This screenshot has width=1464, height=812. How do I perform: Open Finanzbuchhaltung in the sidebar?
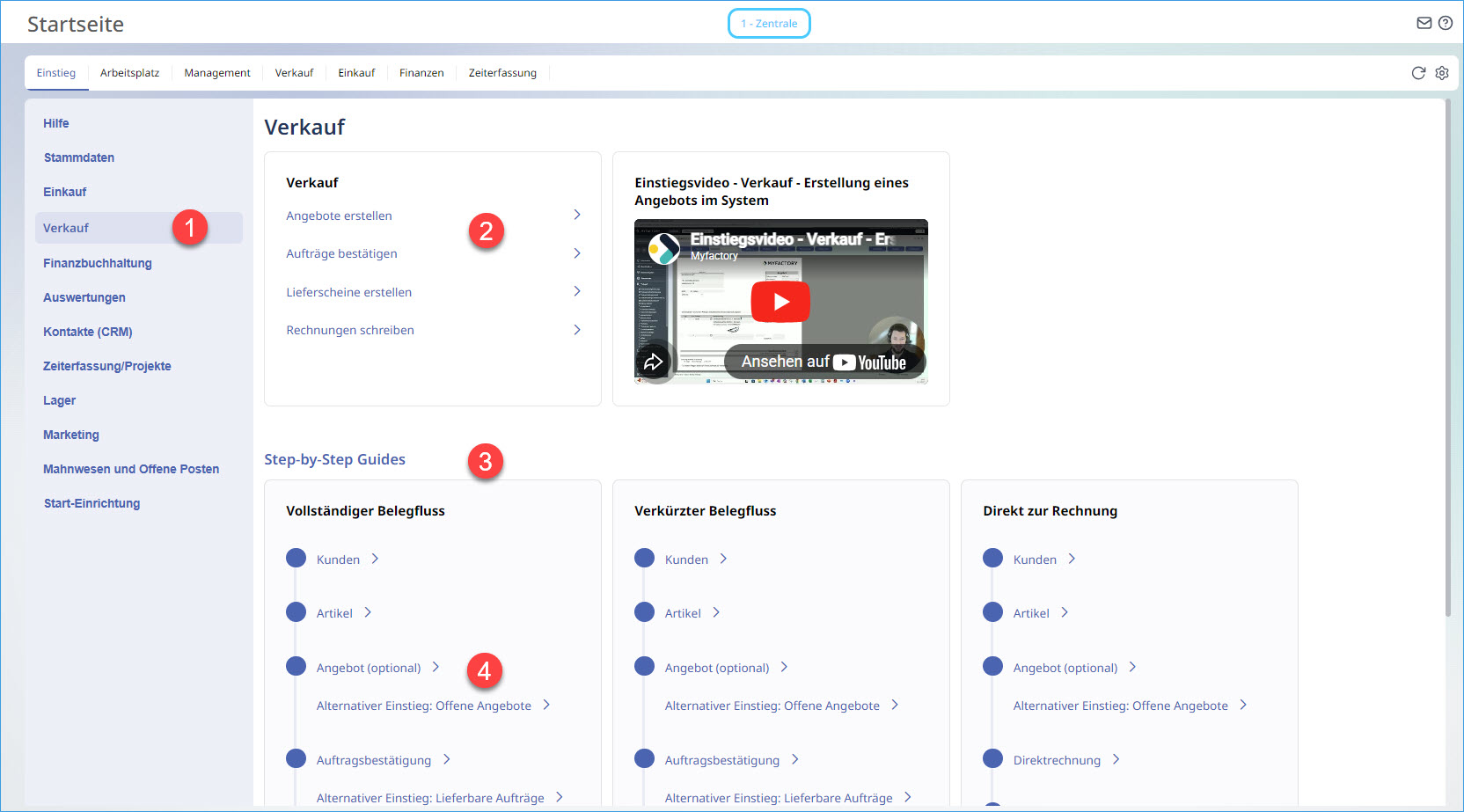pos(98,263)
